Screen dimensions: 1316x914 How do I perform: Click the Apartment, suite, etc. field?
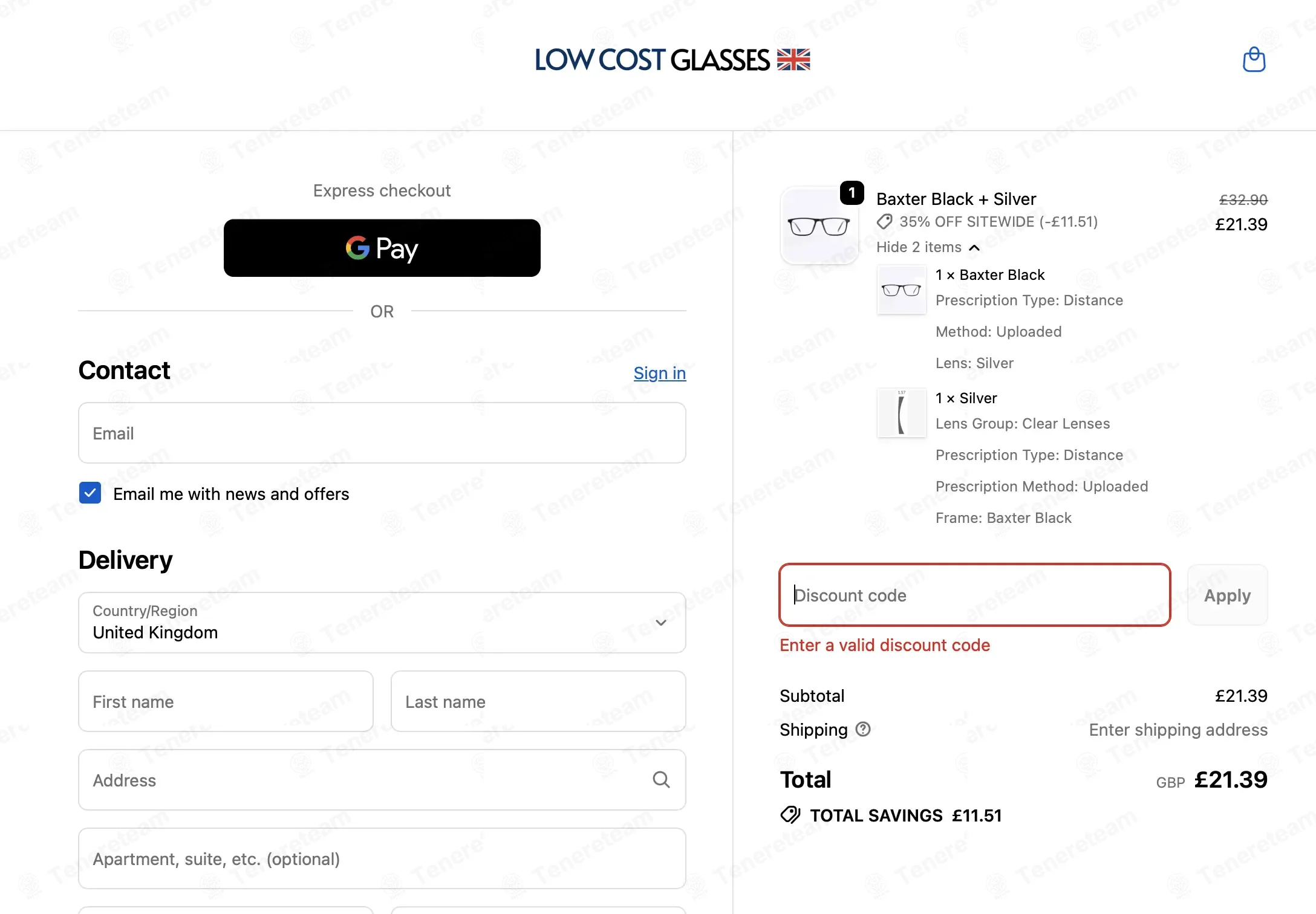click(382, 858)
